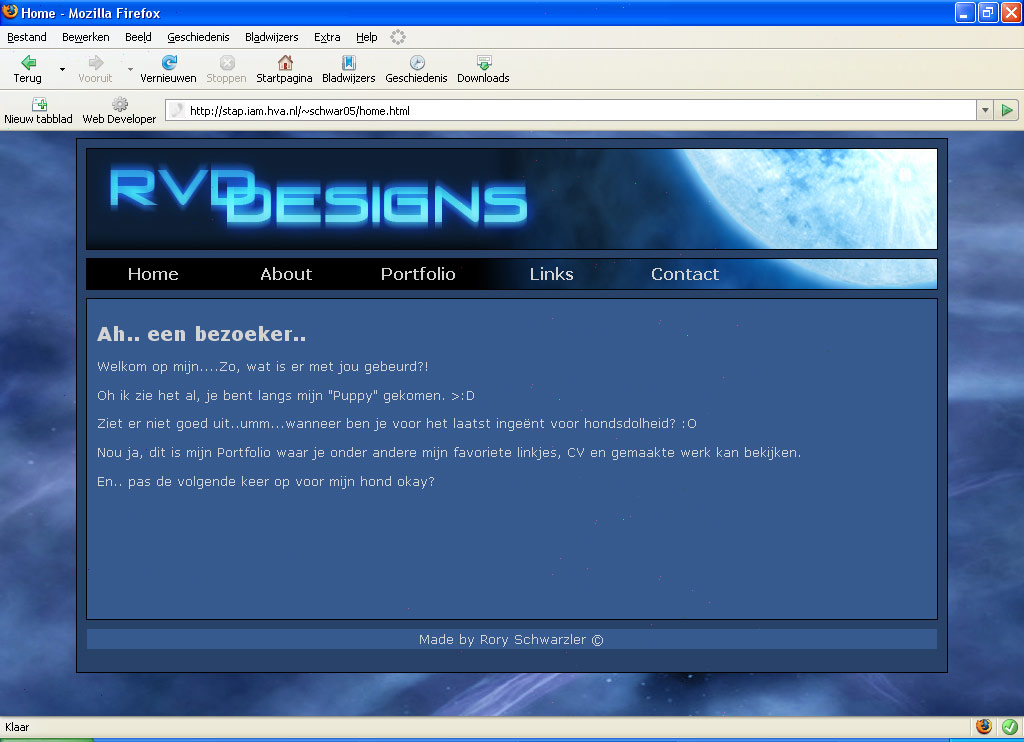Open the Extra menu

pos(327,37)
